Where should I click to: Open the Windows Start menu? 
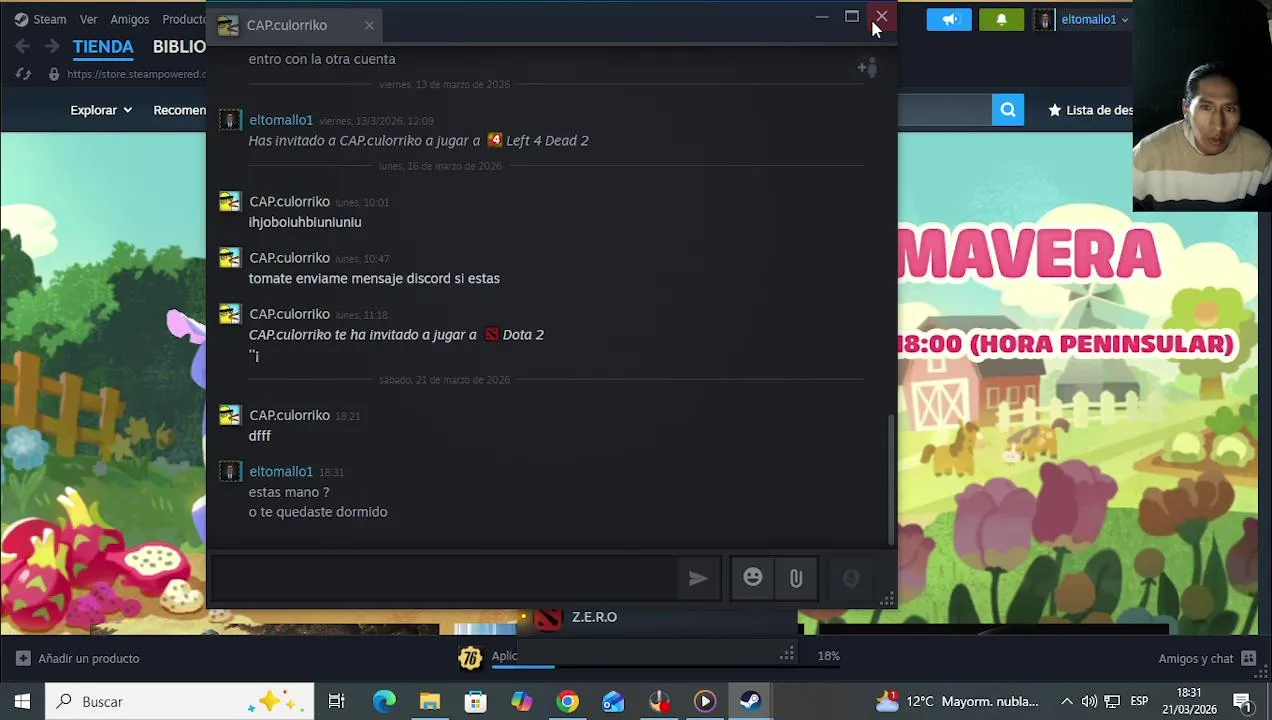[x=22, y=702]
